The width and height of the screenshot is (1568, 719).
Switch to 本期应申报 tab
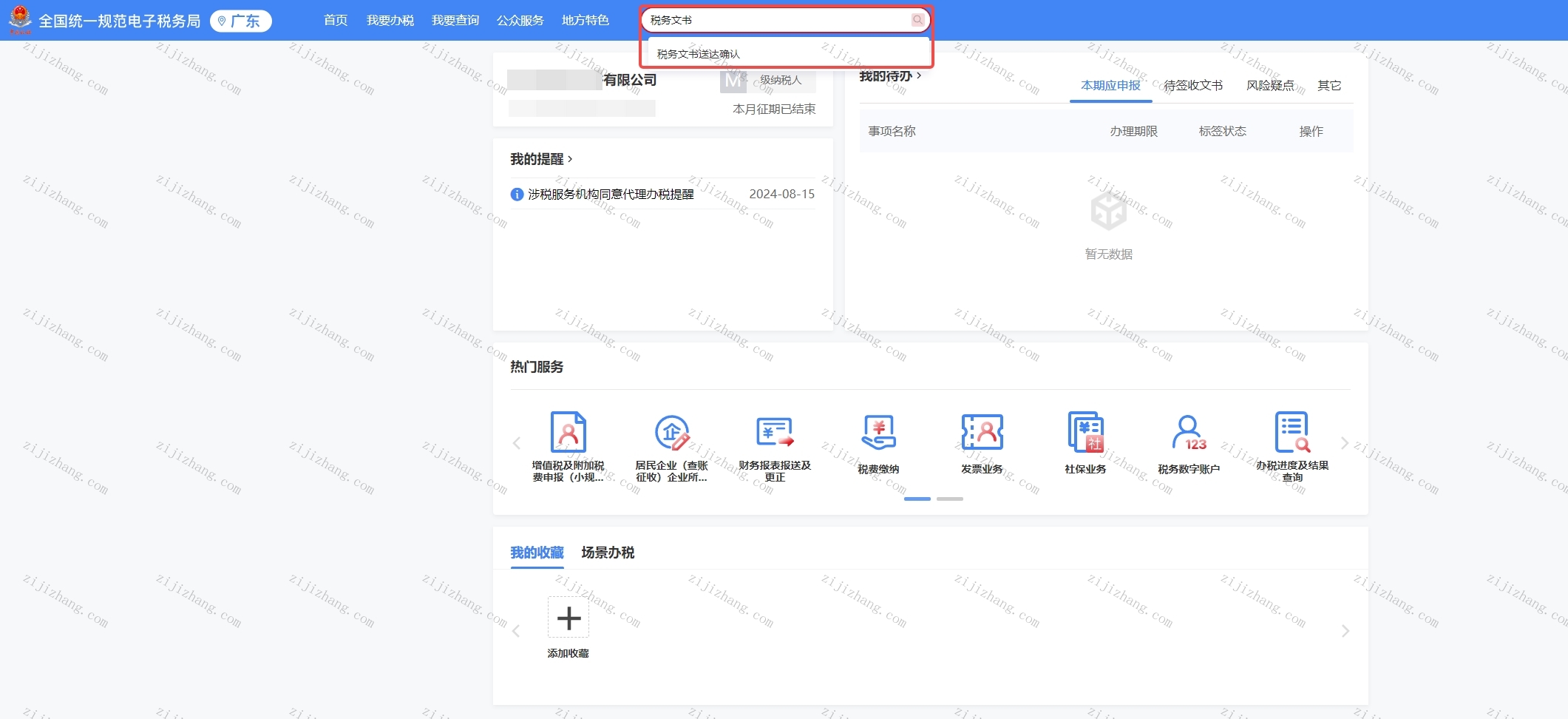(x=1110, y=86)
